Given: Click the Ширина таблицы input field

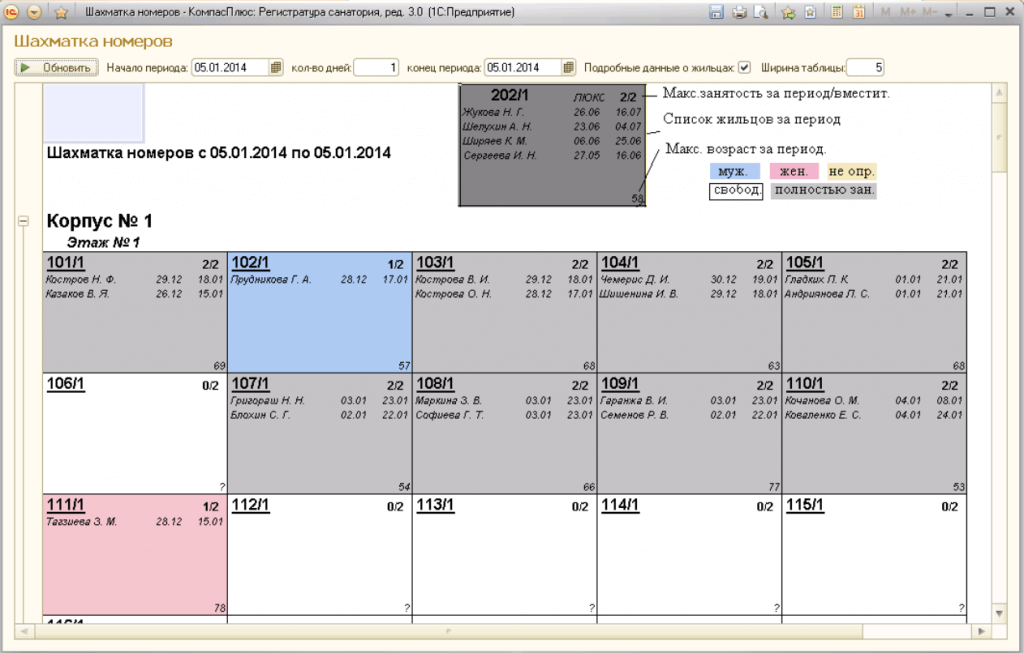Looking at the screenshot, I should click(866, 67).
